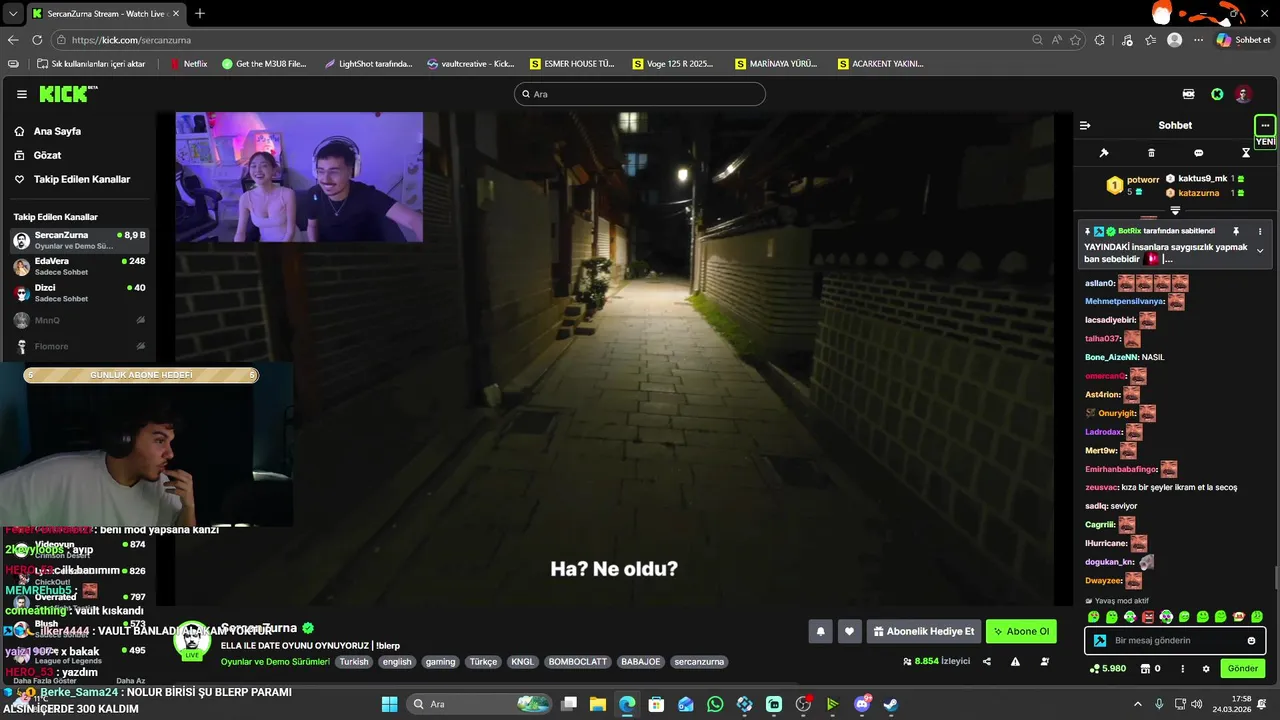Open Discord from taskbar
The width and height of the screenshot is (1280, 720).
(x=862, y=704)
